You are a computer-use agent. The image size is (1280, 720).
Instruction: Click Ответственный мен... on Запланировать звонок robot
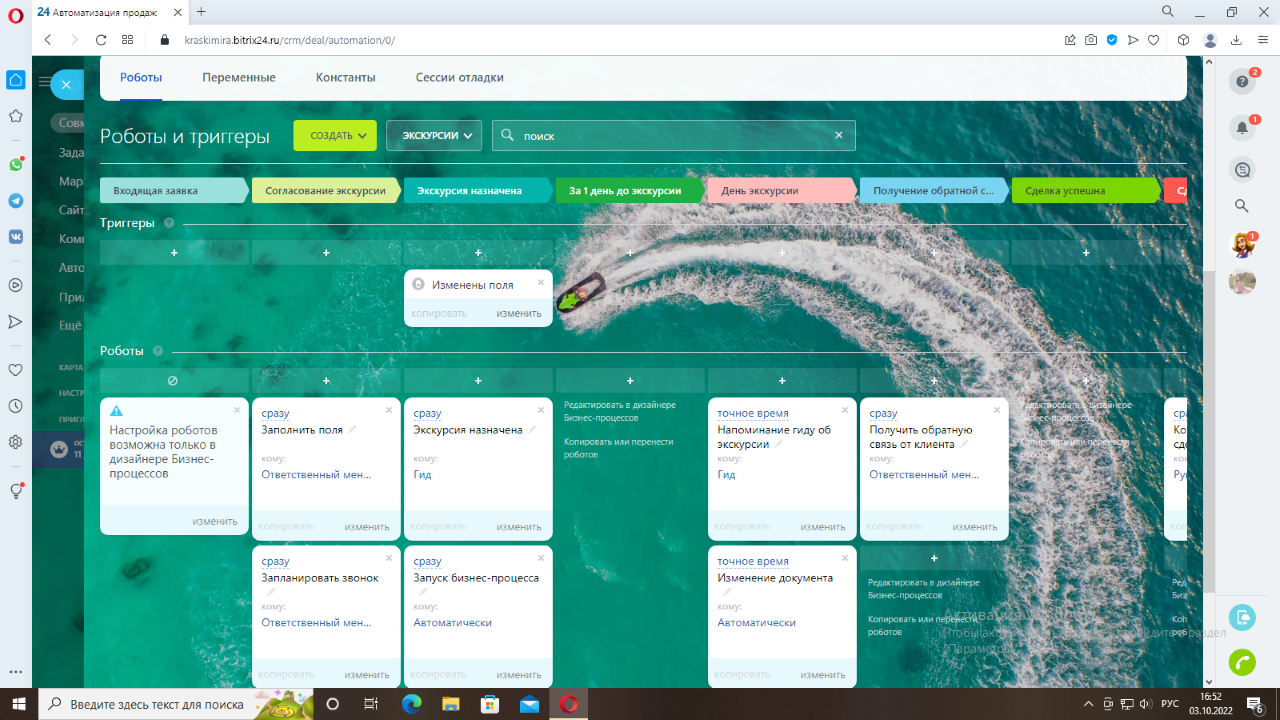tap(316, 622)
